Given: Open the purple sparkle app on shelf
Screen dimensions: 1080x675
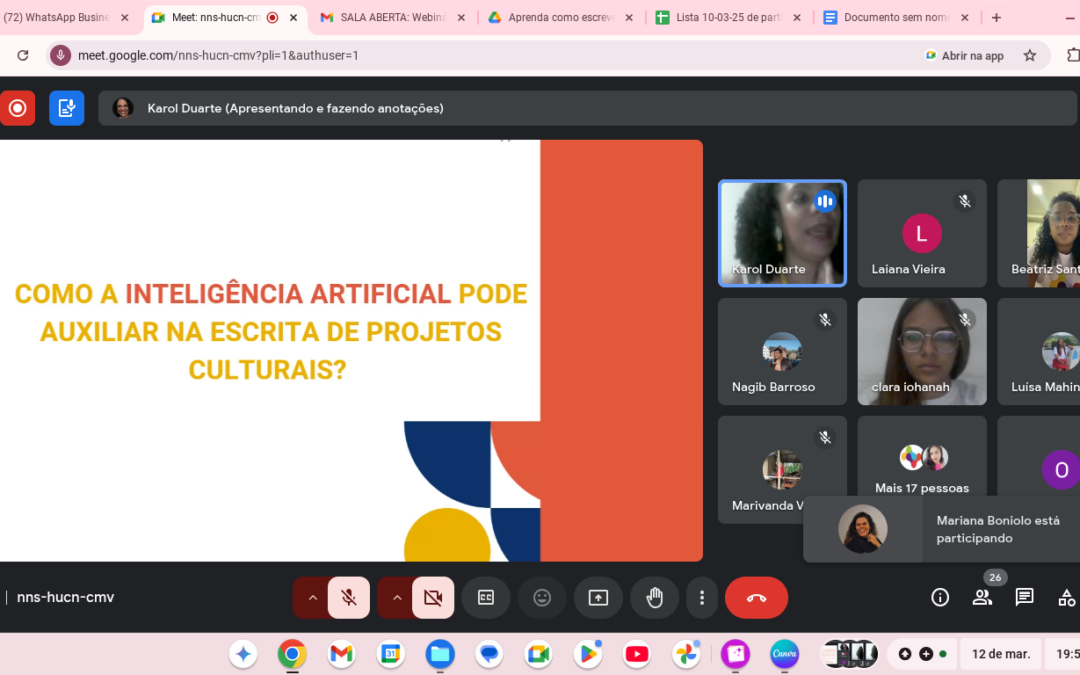Looking at the screenshot, I should [736, 654].
